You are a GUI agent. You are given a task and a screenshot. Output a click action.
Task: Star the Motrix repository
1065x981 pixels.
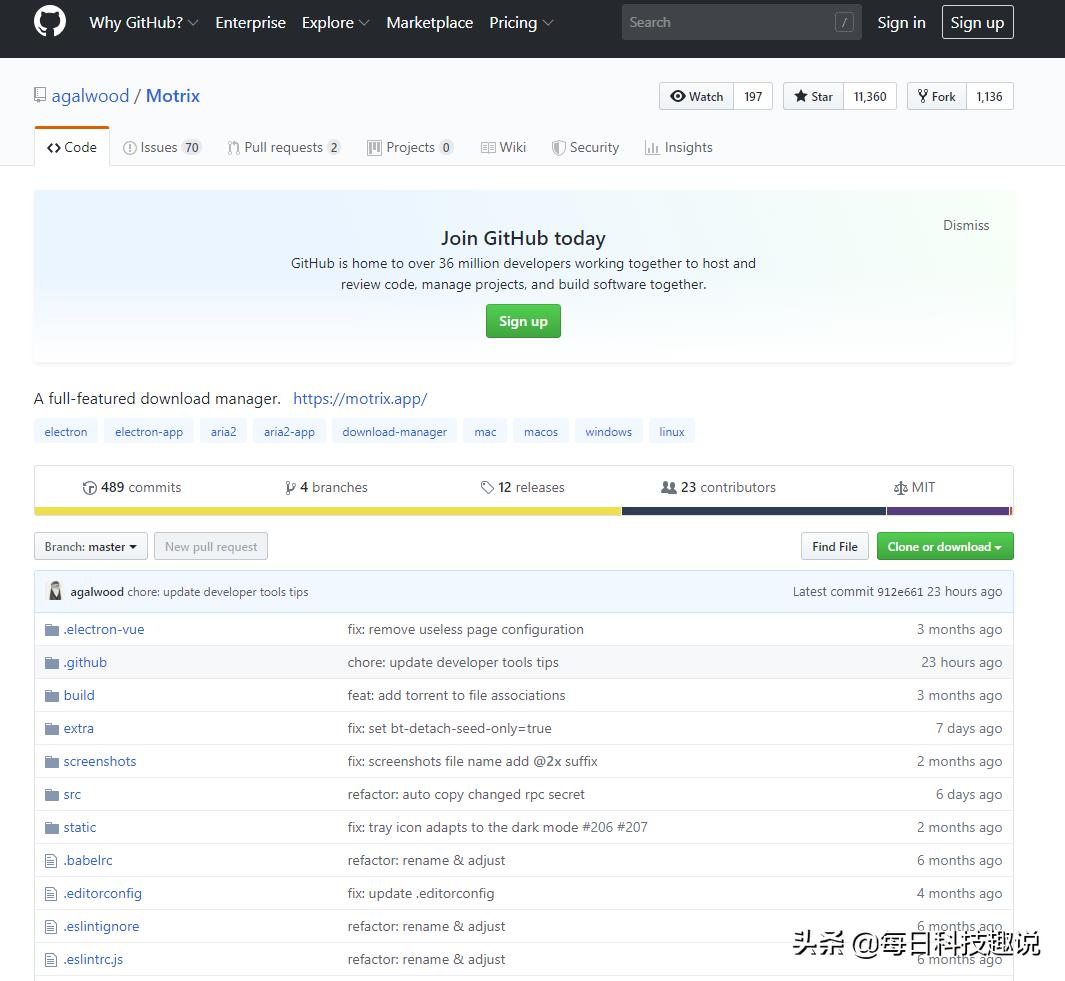click(x=813, y=97)
